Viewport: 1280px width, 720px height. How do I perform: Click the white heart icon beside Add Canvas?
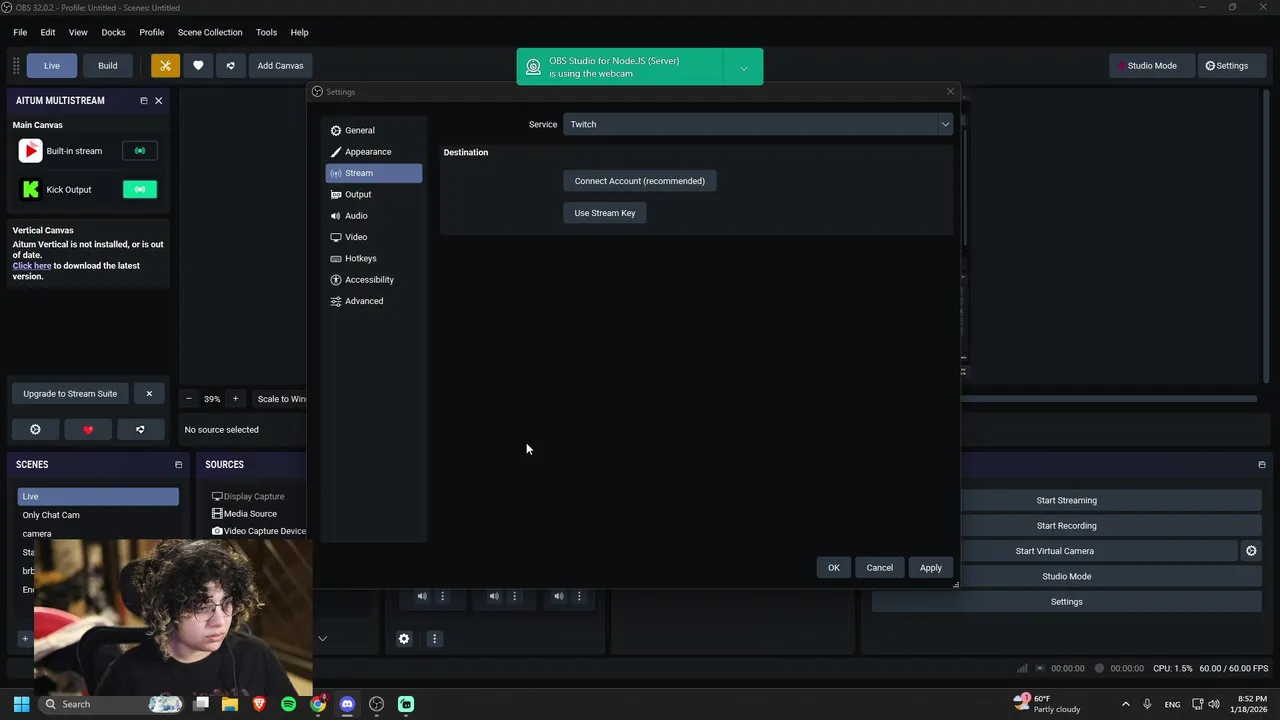point(198,66)
